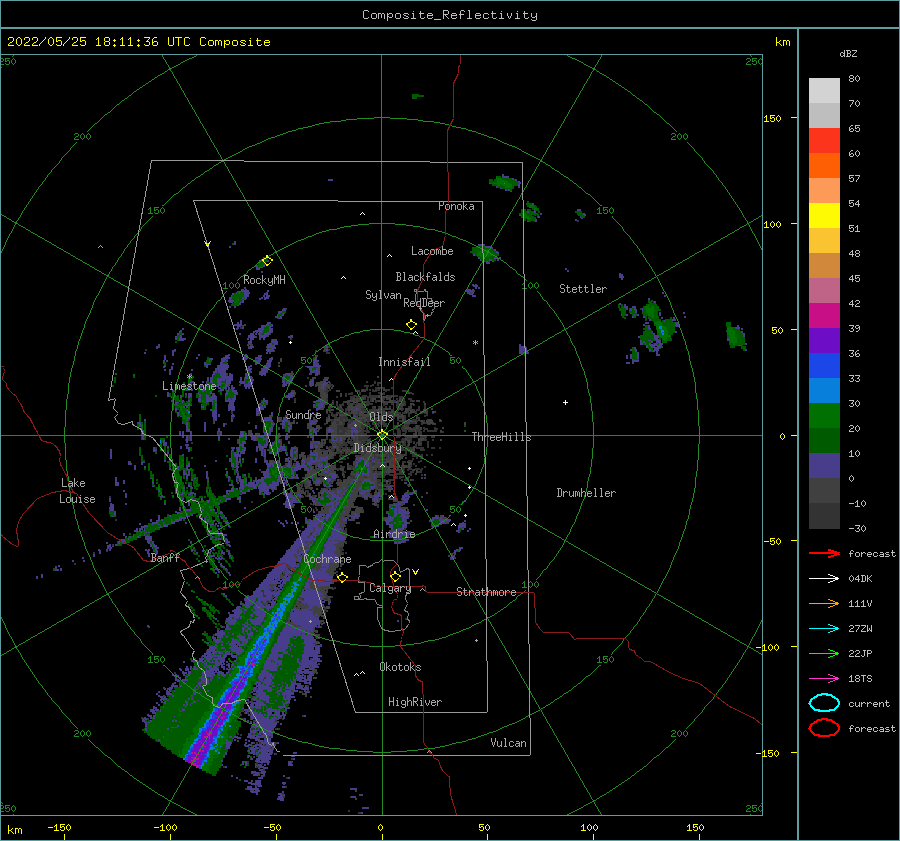Click the 20 dBZ green color swatch

pyautogui.click(x=824, y=440)
